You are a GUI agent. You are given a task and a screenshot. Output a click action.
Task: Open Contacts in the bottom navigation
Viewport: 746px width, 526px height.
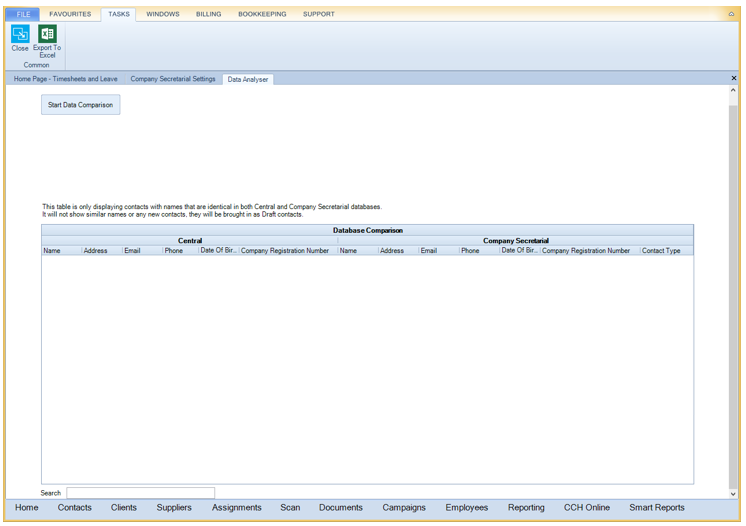(x=75, y=507)
